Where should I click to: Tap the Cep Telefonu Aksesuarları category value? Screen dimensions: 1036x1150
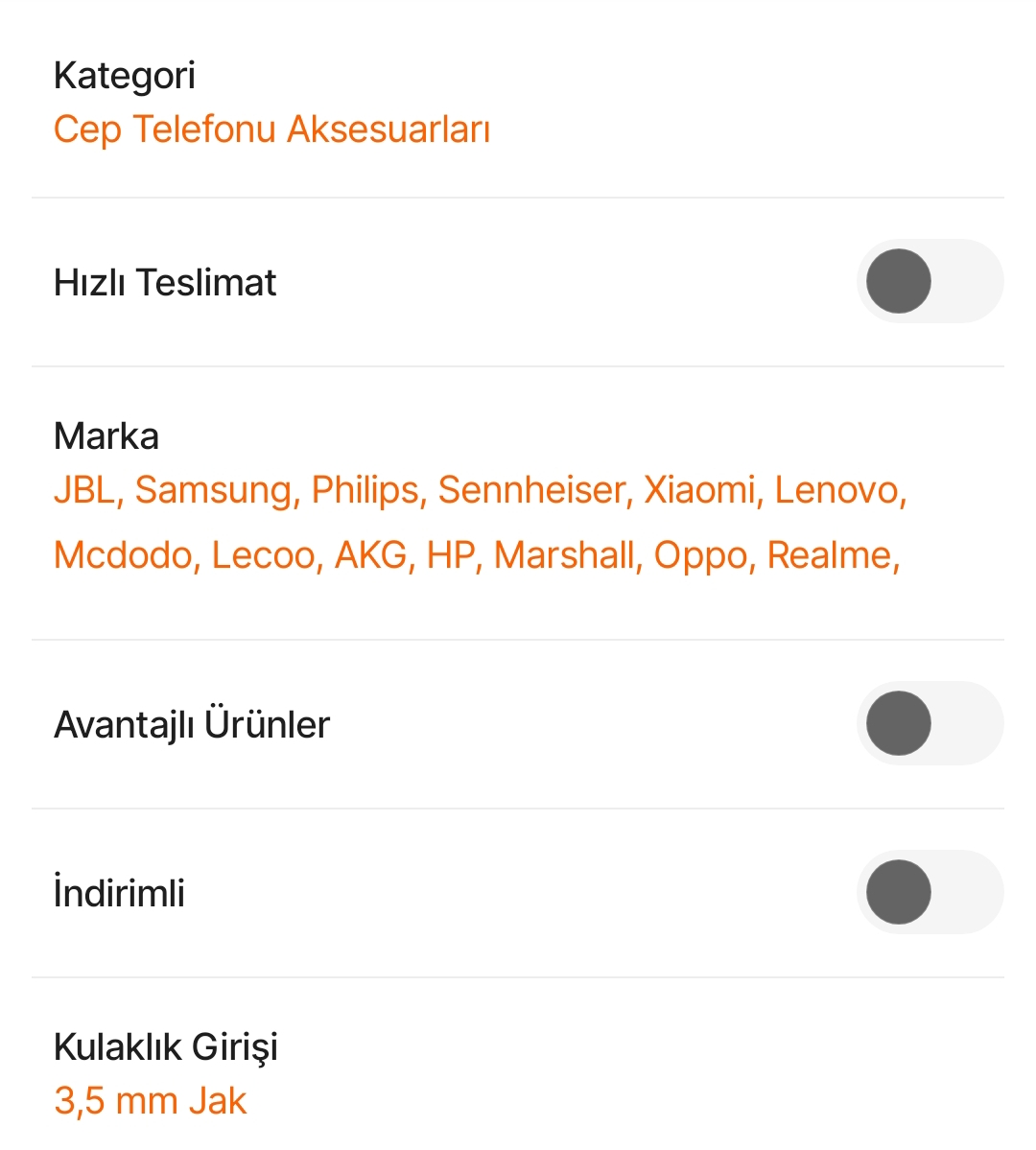[x=271, y=129]
